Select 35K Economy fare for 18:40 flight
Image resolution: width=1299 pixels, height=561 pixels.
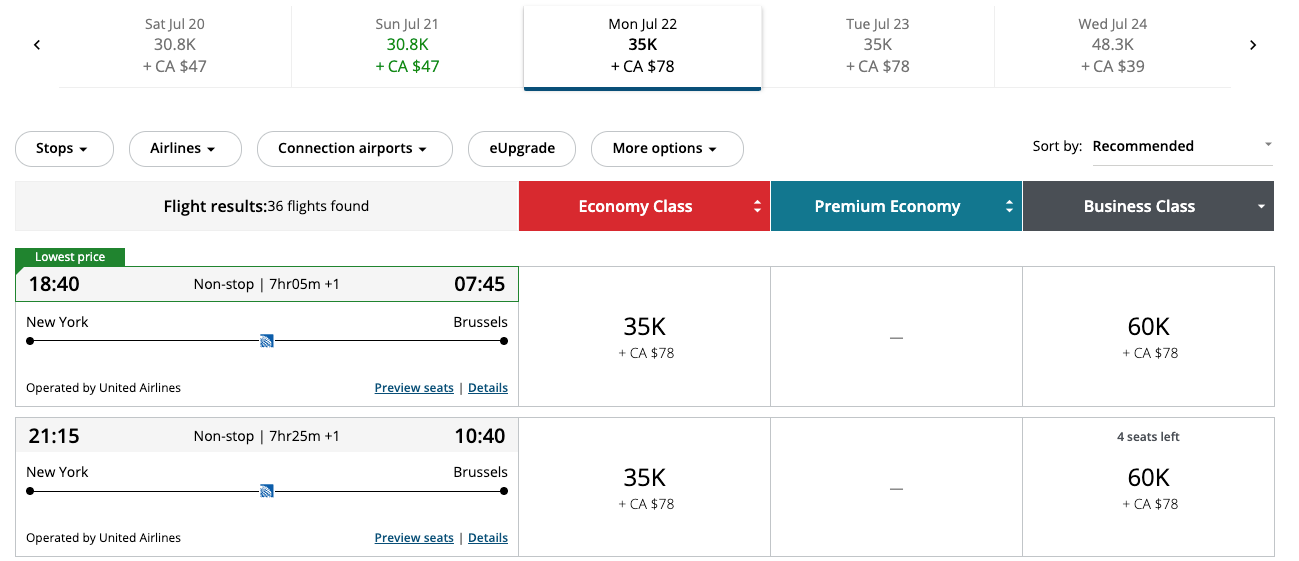(644, 337)
